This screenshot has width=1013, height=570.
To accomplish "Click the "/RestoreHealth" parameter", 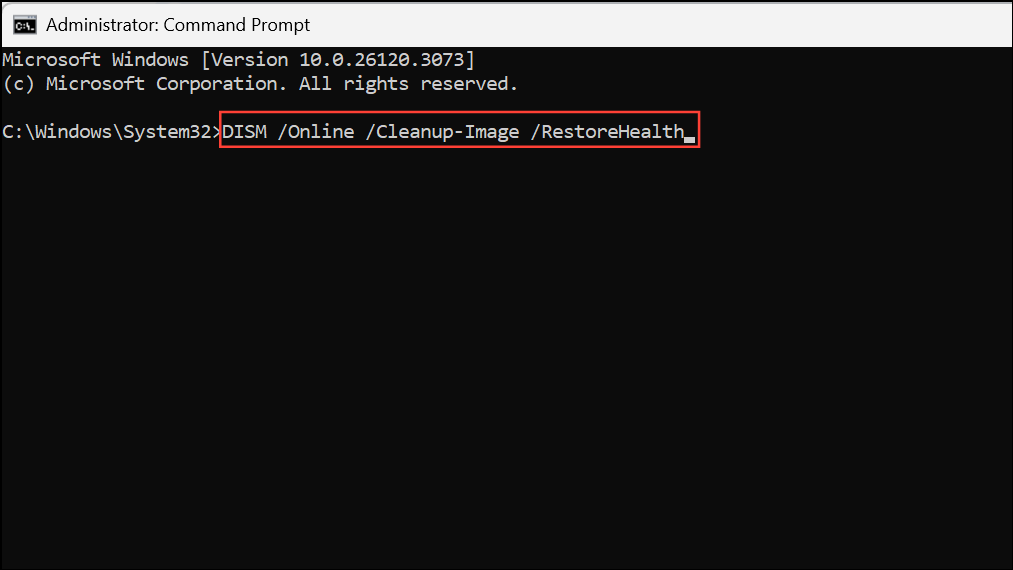I will [x=607, y=132].
